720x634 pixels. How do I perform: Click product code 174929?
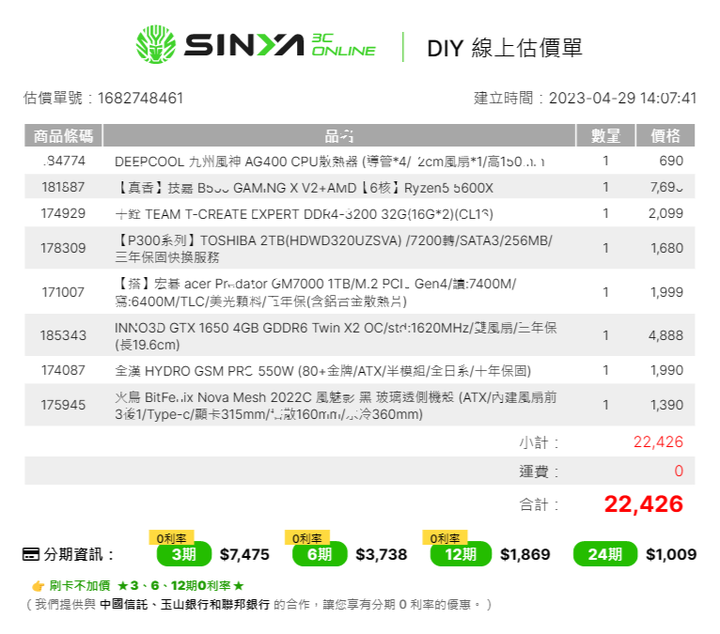(x=63, y=213)
